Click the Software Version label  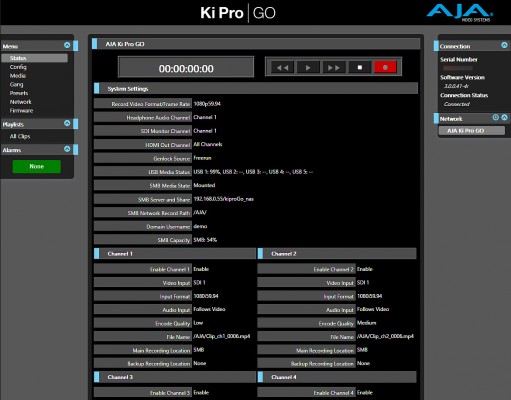tap(462, 77)
